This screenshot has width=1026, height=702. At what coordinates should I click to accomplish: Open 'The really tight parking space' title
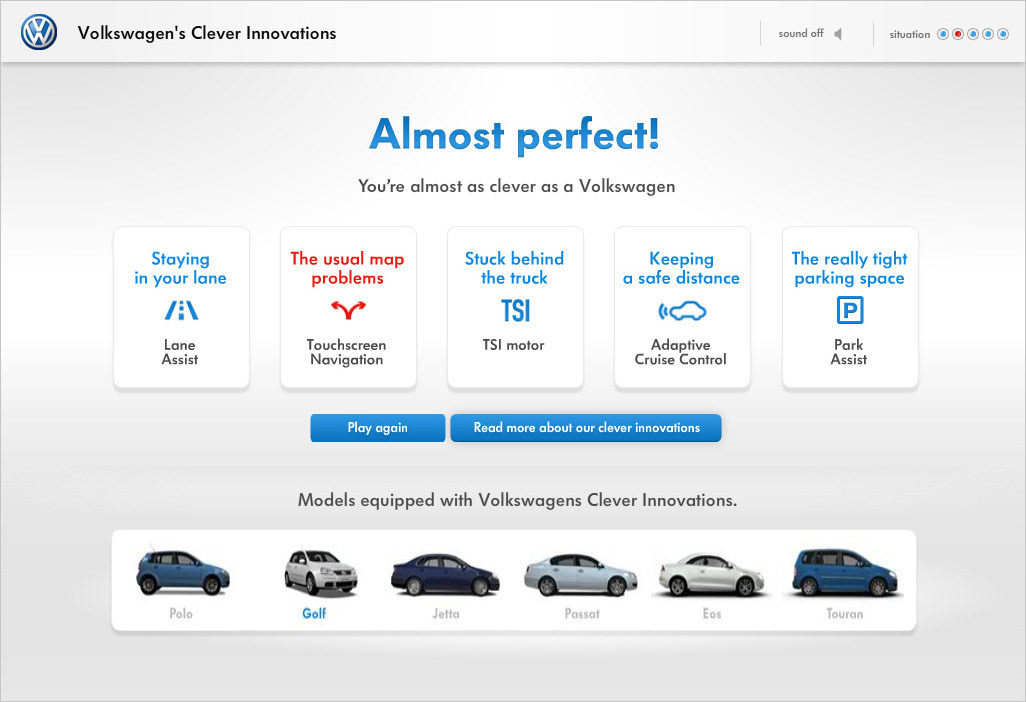[849, 268]
